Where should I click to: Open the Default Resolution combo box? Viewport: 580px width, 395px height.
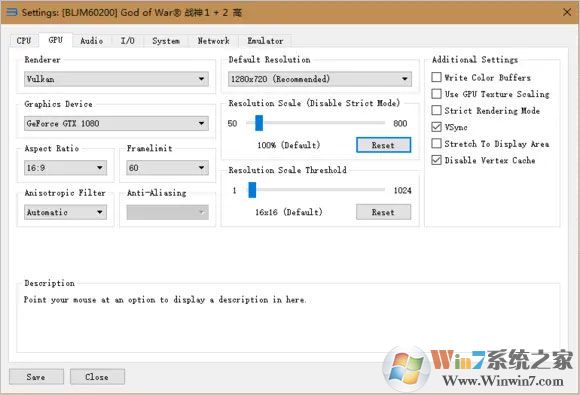pos(320,79)
